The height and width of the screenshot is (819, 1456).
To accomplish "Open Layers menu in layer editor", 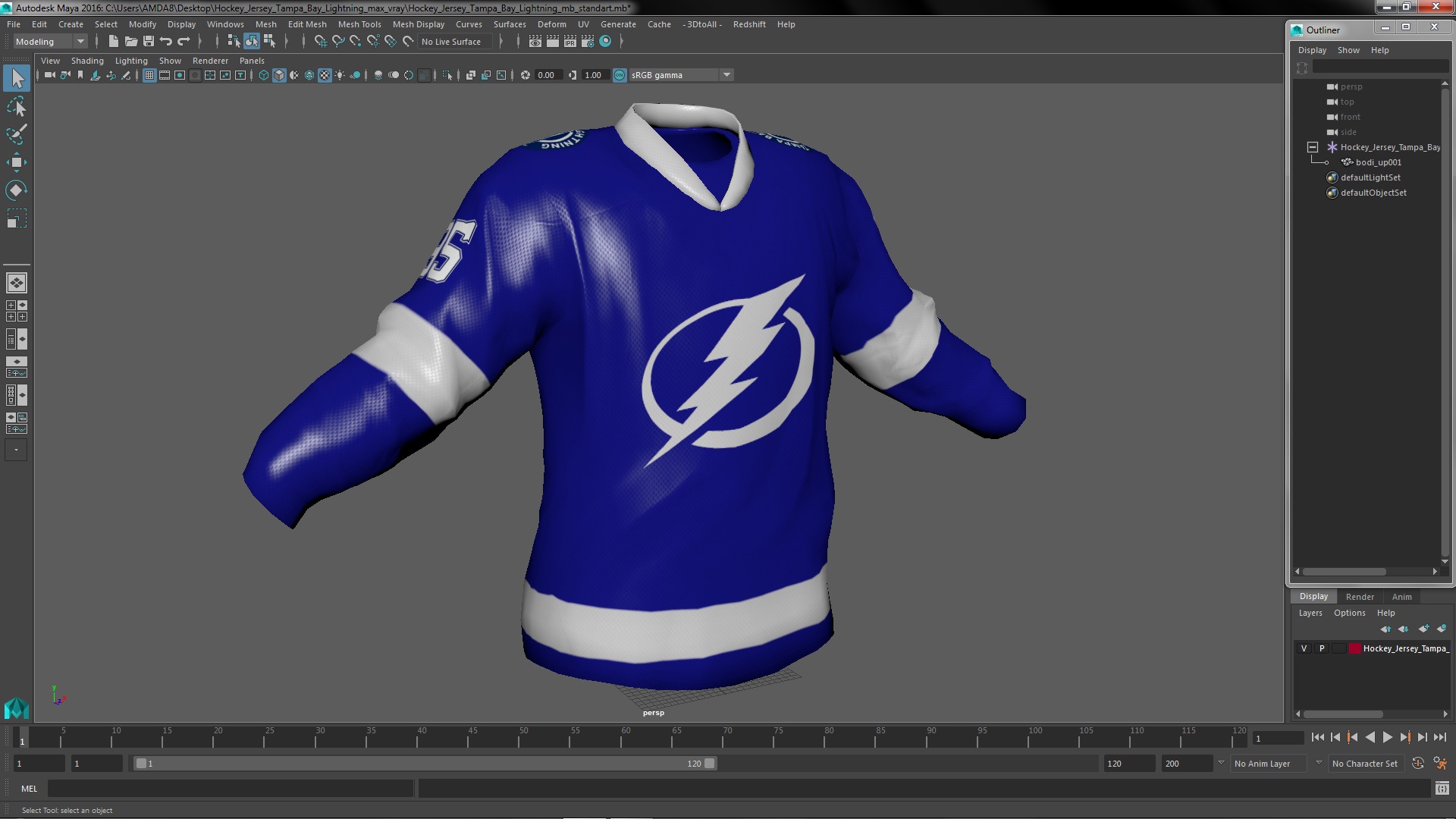I will (x=1310, y=613).
